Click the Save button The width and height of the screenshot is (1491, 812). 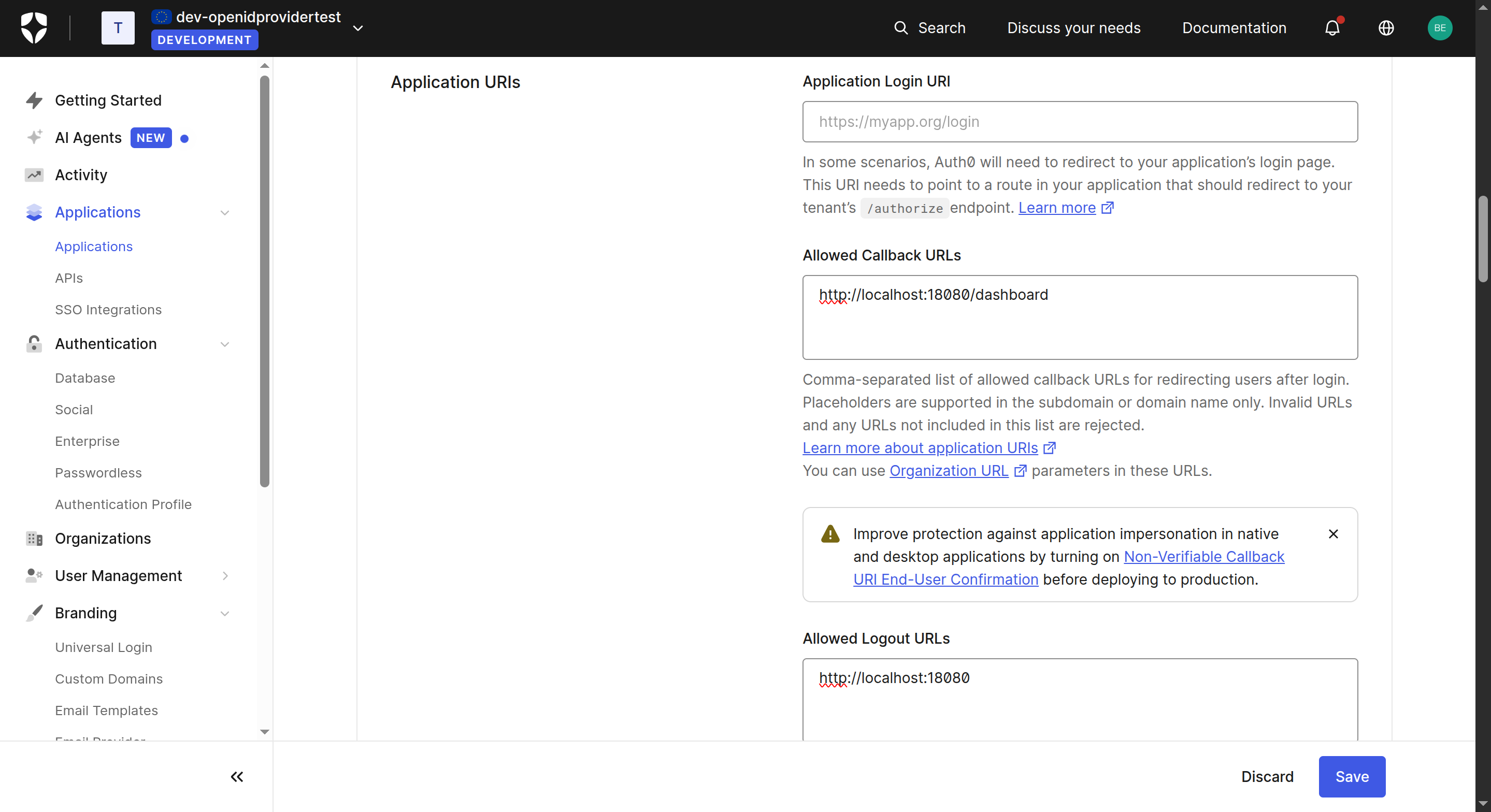pos(1352,776)
